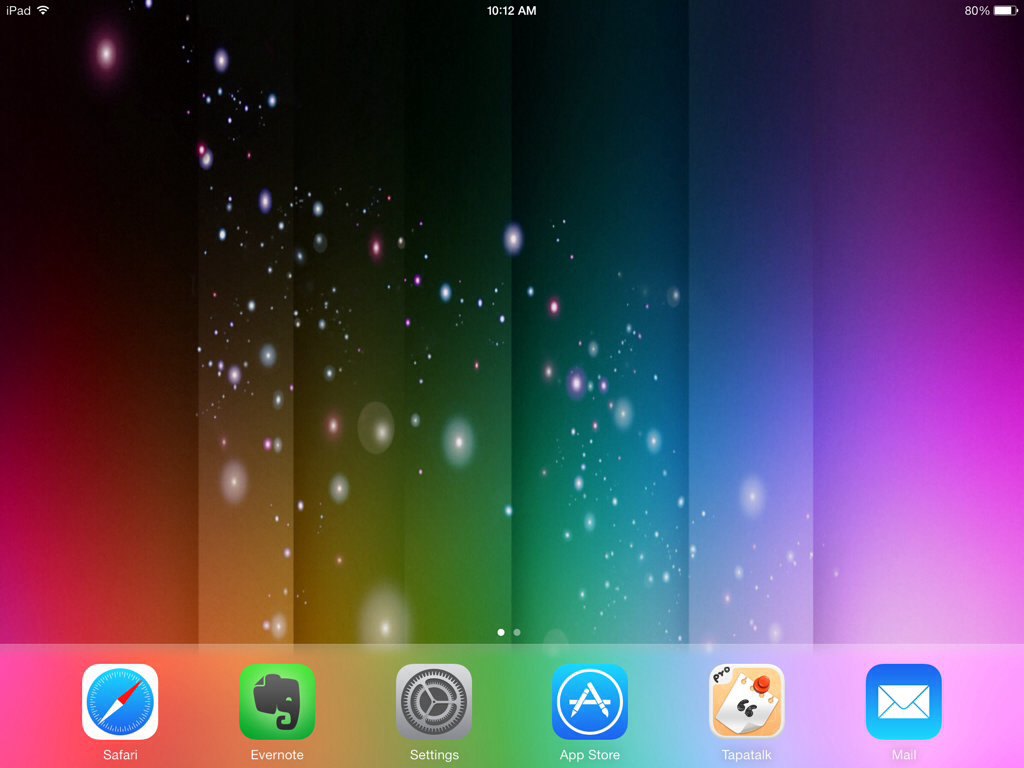The width and height of the screenshot is (1024, 768).
Task: Open the Settings gear app
Action: tap(434, 702)
